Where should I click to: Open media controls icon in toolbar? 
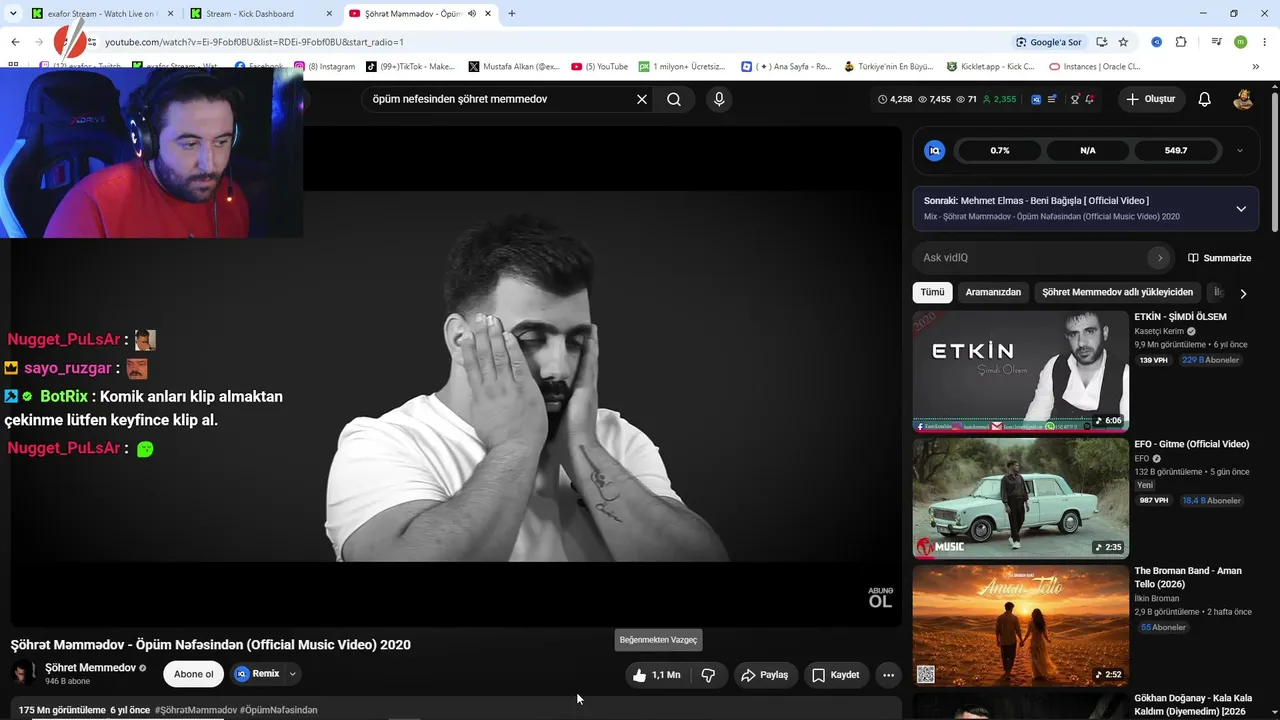[1217, 42]
